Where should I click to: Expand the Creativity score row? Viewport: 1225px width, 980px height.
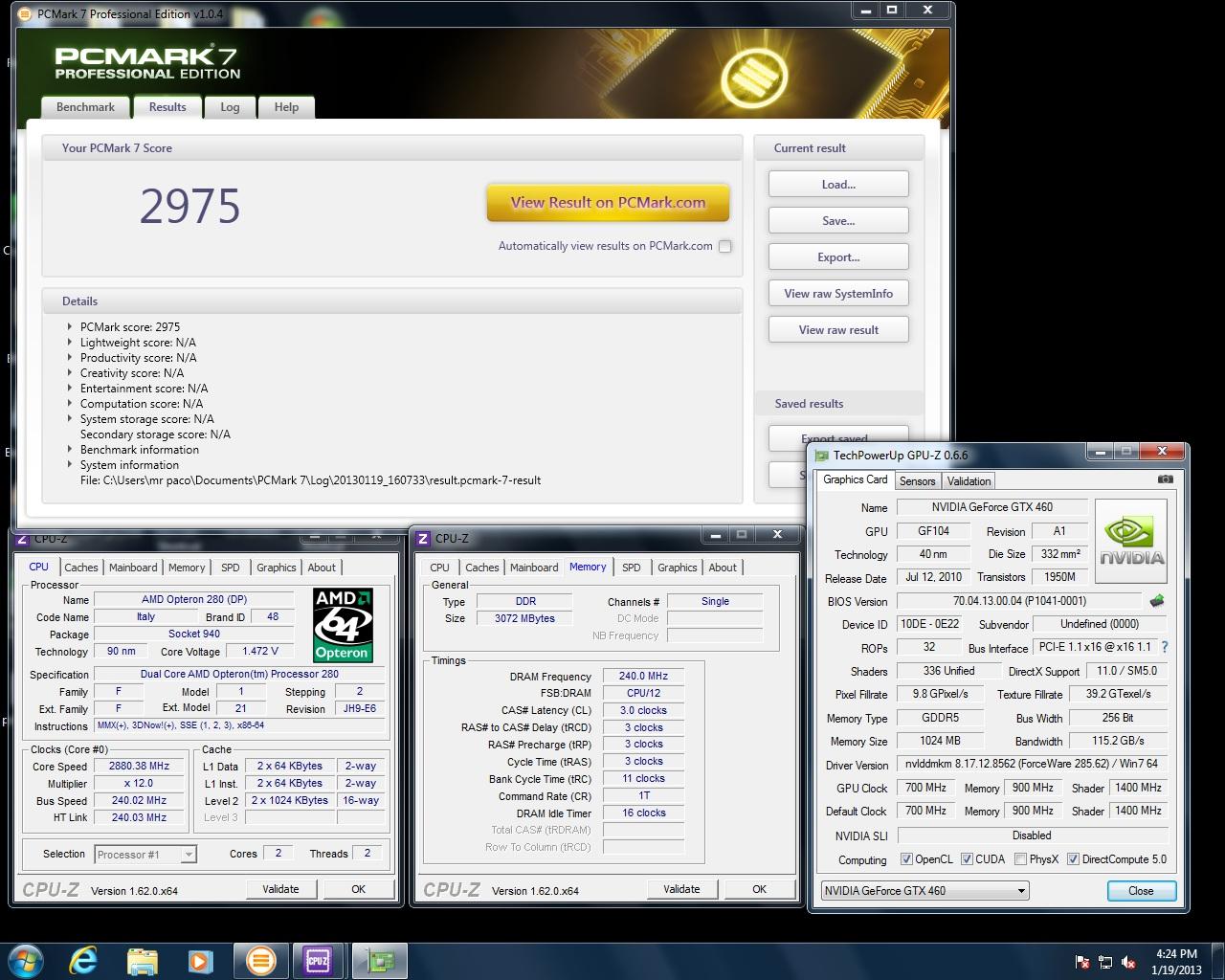tap(70, 372)
